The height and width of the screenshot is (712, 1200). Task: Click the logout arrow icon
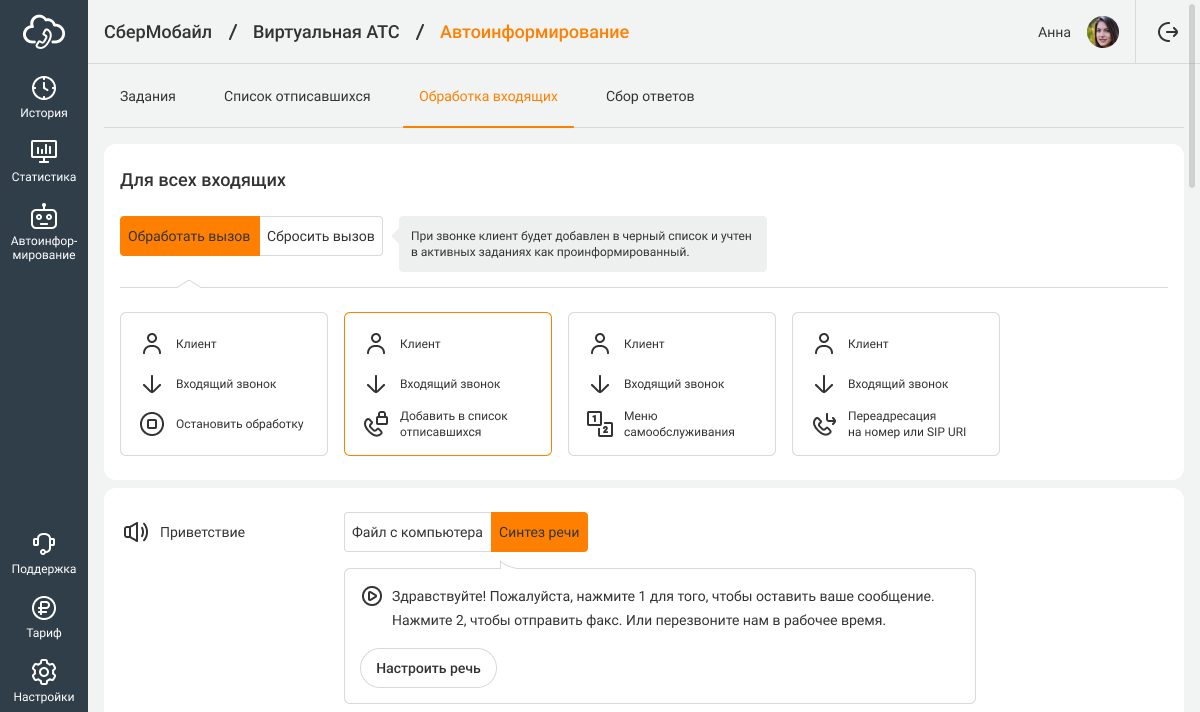click(x=1167, y=32)
